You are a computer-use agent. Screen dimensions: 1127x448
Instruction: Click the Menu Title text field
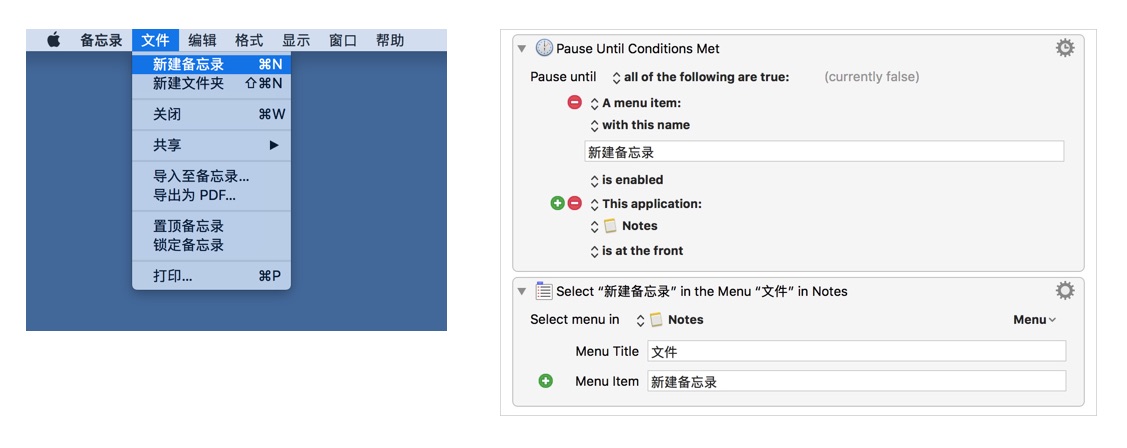pos(856,351)
